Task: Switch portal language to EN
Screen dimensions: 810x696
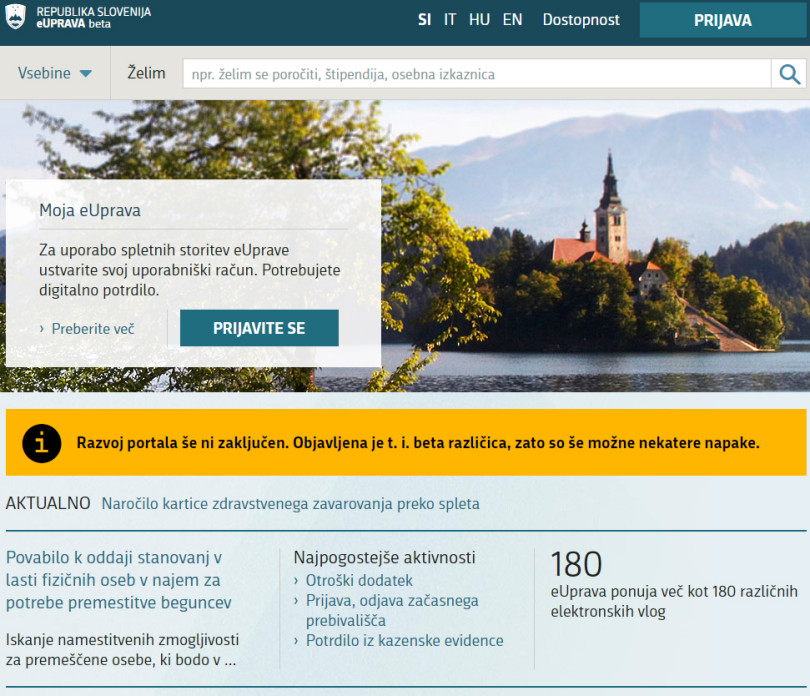Action: tap(512, 19)
